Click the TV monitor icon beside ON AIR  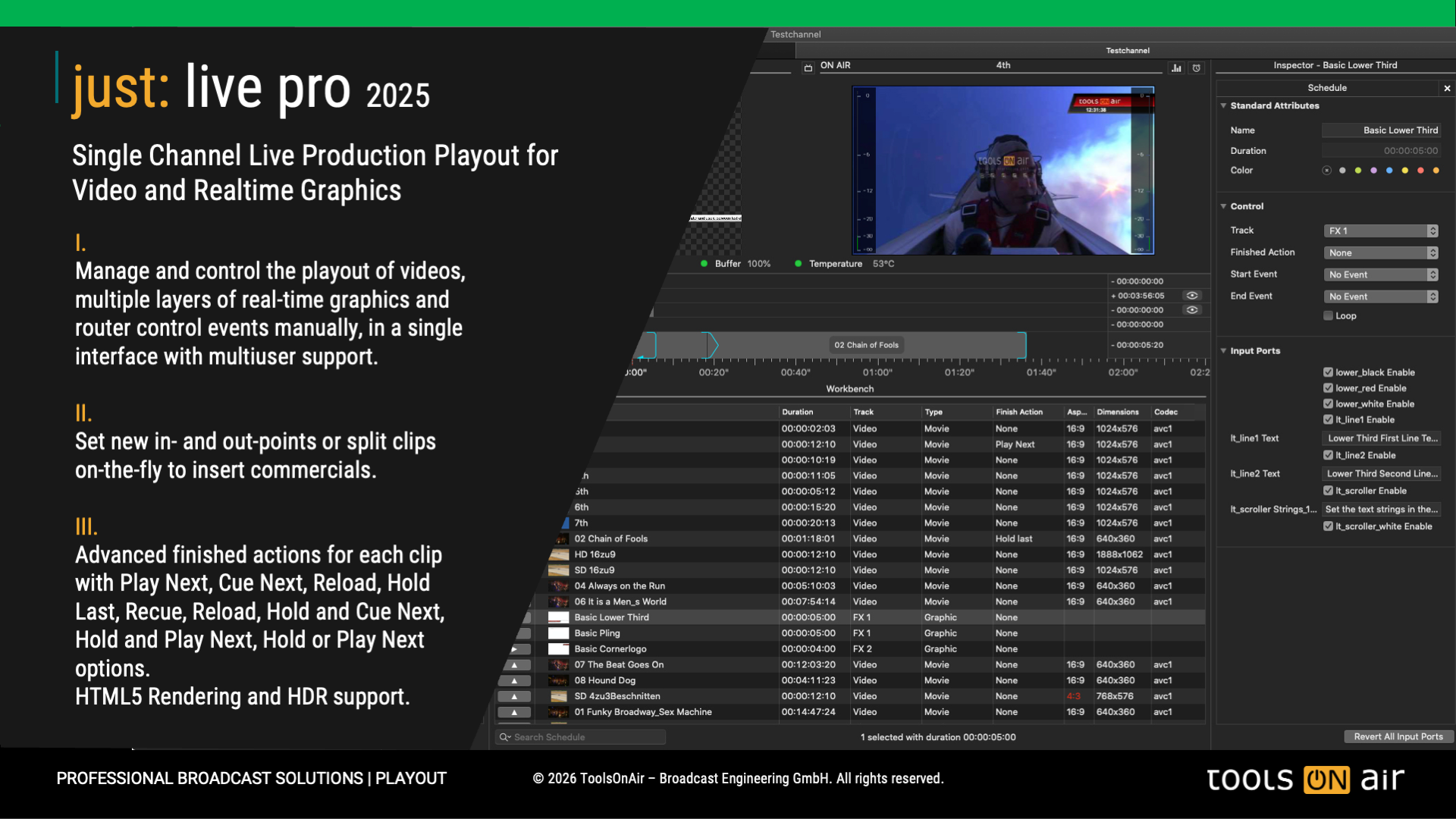tap(808, 68)
